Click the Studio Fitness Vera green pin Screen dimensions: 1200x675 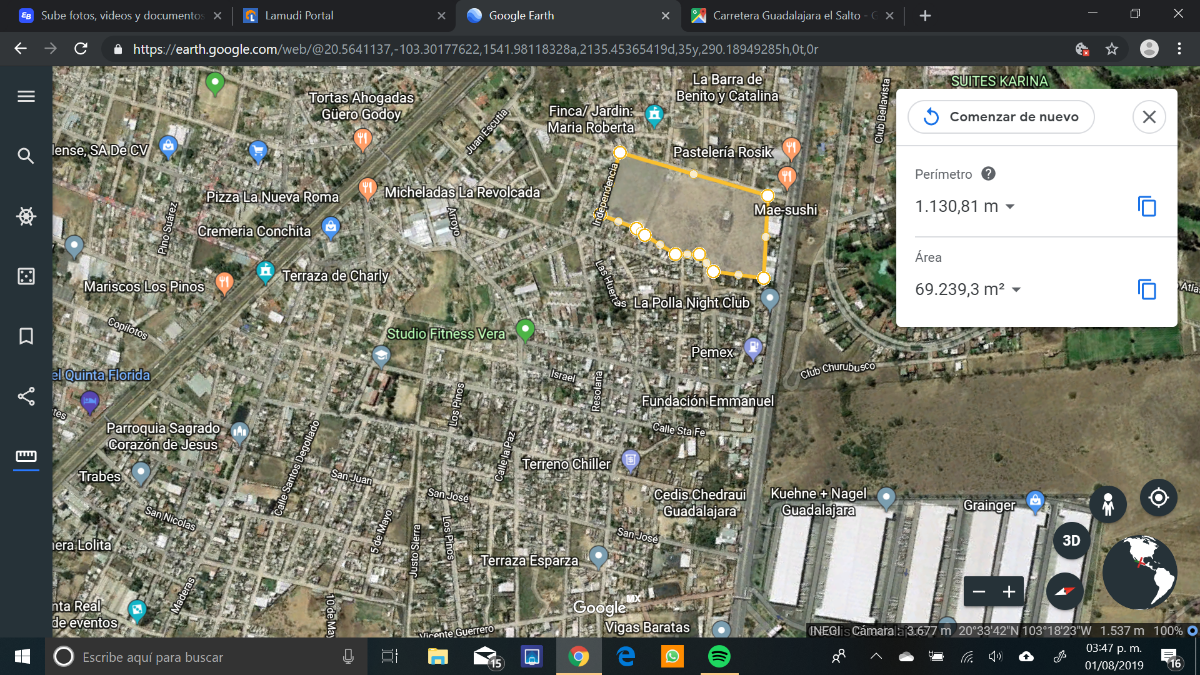tap(525, 329)
